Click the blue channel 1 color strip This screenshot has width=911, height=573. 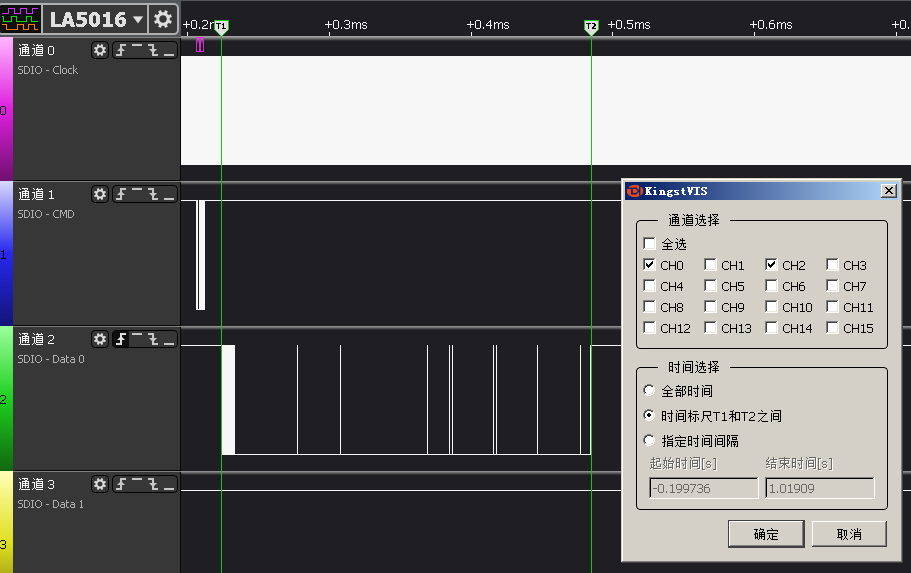point(6,253)
